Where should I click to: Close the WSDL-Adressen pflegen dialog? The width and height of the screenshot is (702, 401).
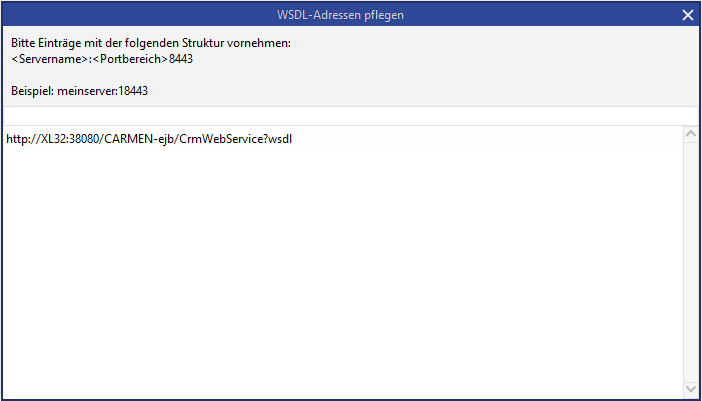tap(687, 15)
